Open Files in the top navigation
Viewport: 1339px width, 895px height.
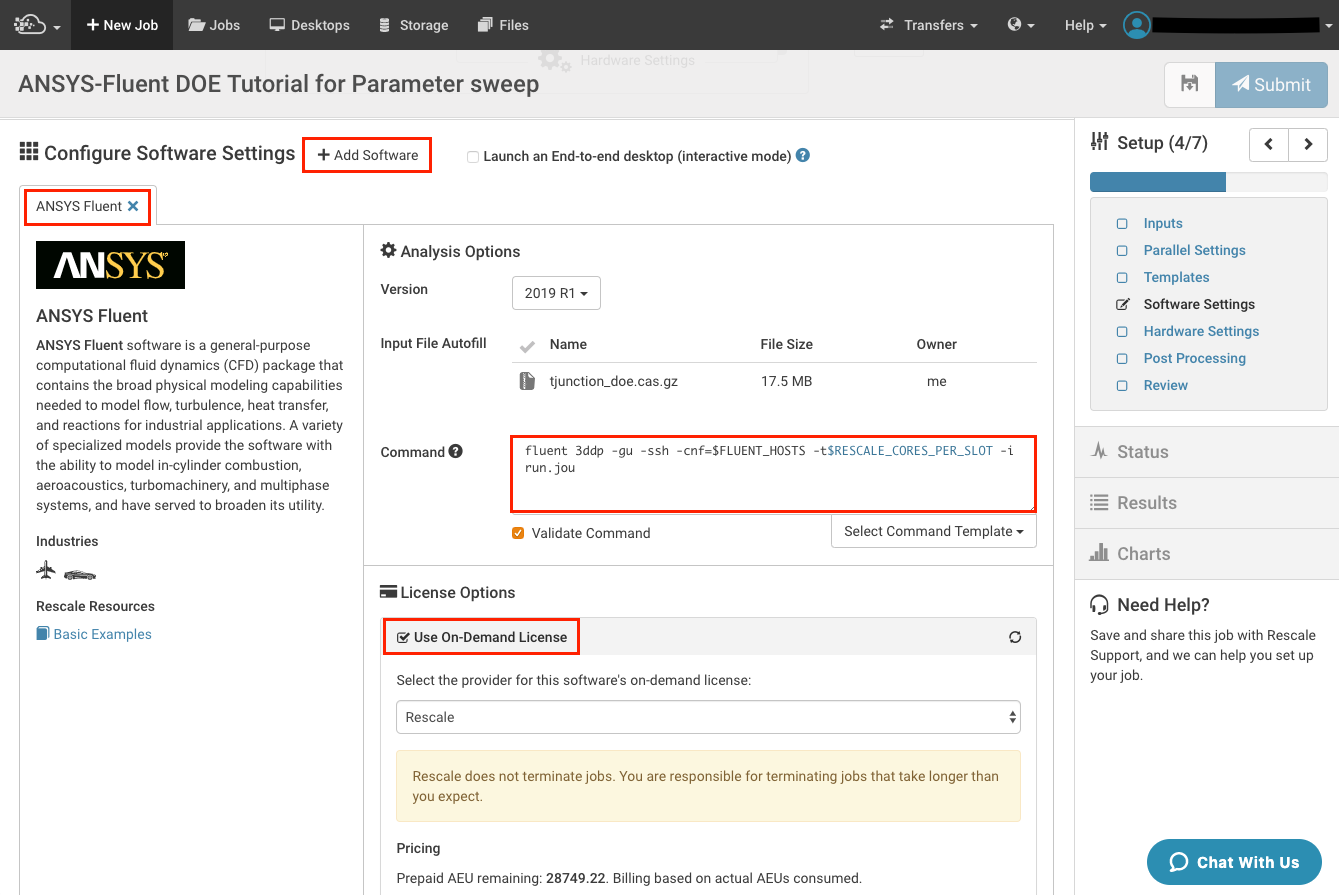[x=503, y=25]
